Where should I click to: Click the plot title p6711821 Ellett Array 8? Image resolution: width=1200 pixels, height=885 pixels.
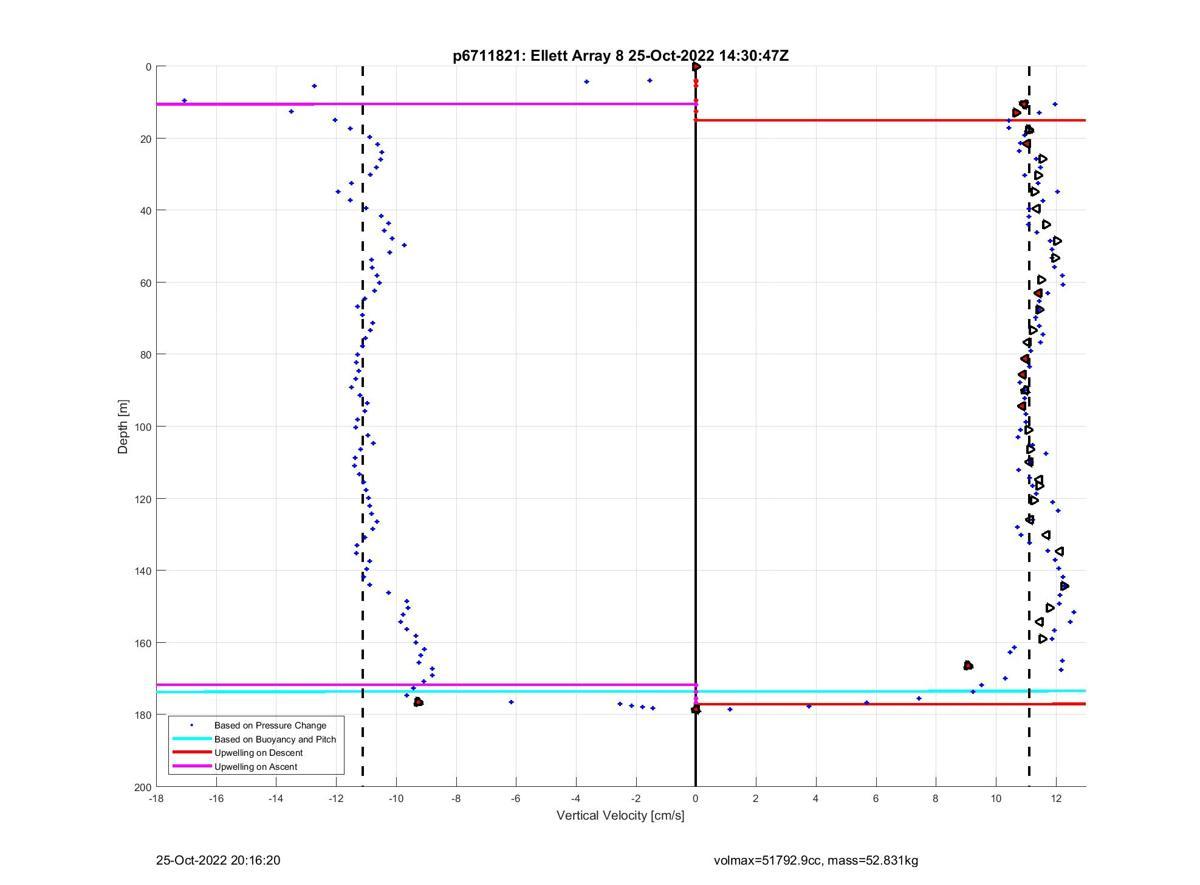[620, 56]
